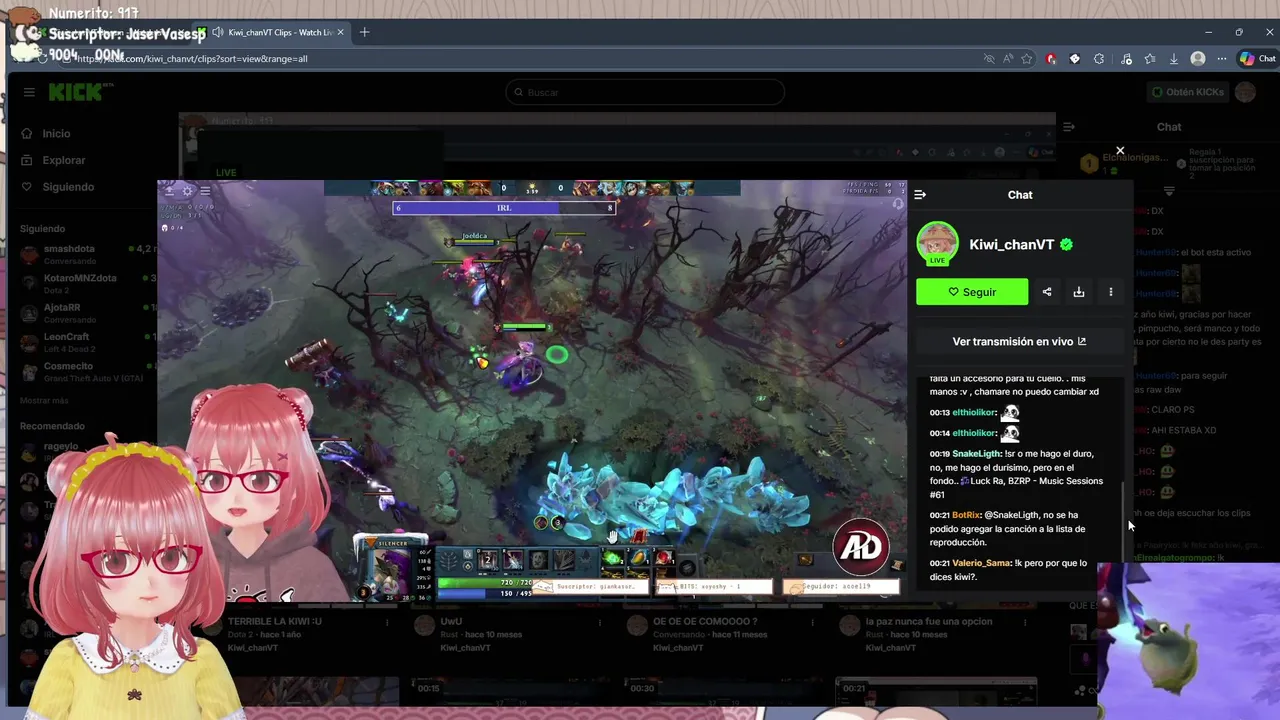Image resolution: width=1280 pixels, height=720 pixels.
Task: Open the media control music icon
Action: (x=1126, y=59)
